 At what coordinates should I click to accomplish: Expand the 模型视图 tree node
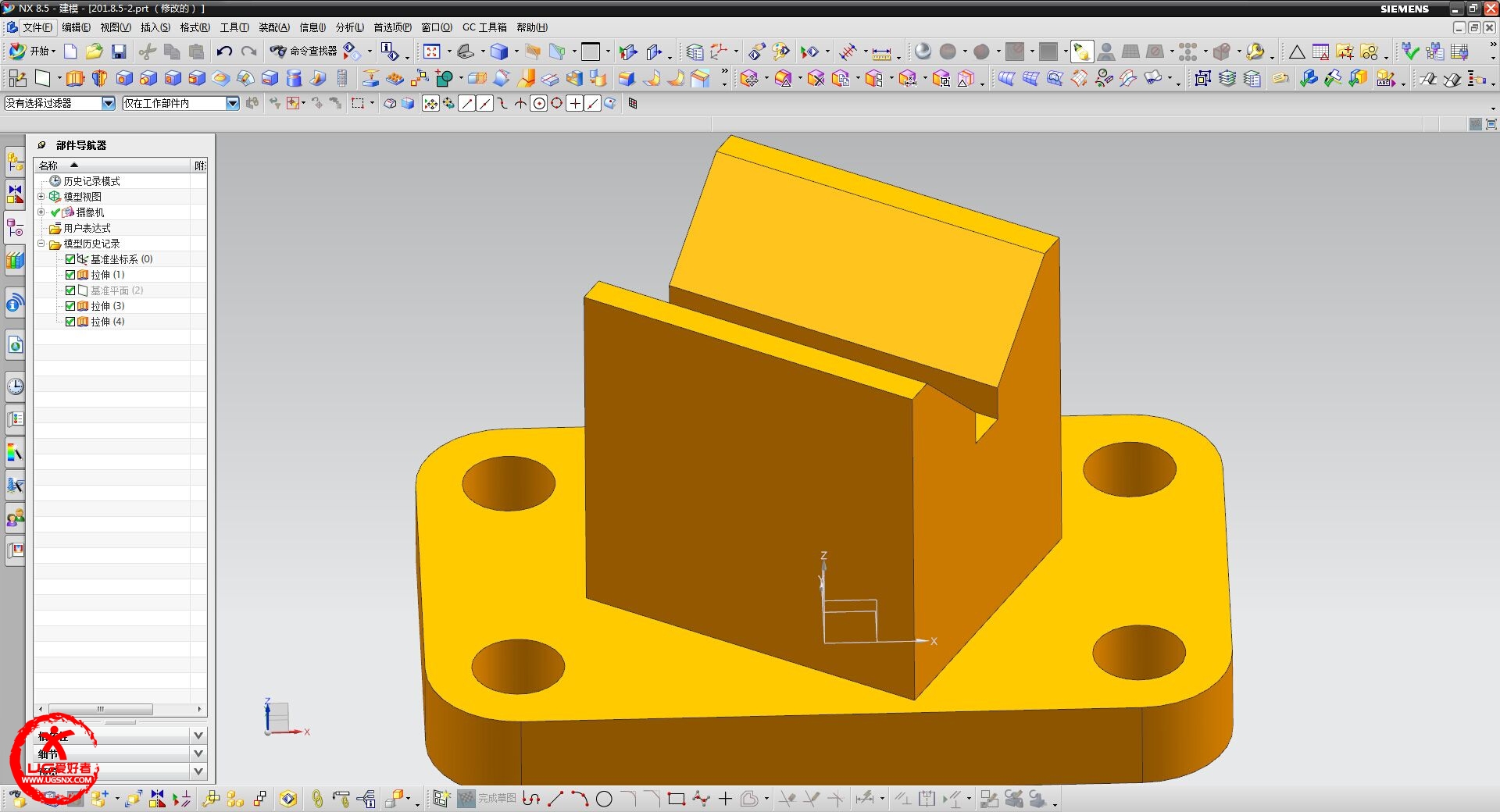click(41, 197)
